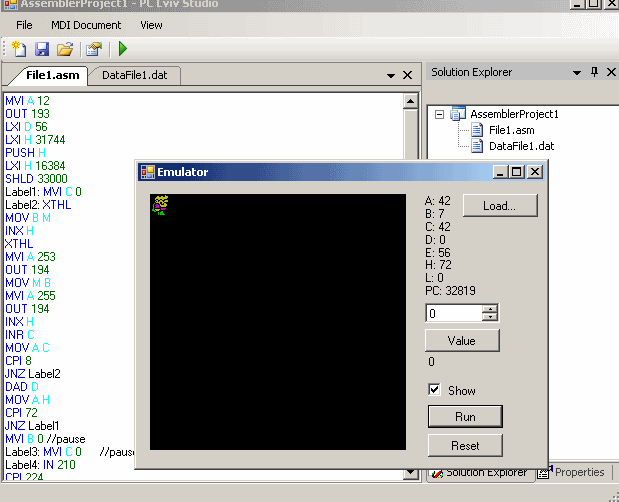
Task: Increase the numeric value with up spinner
Action: 489,309
